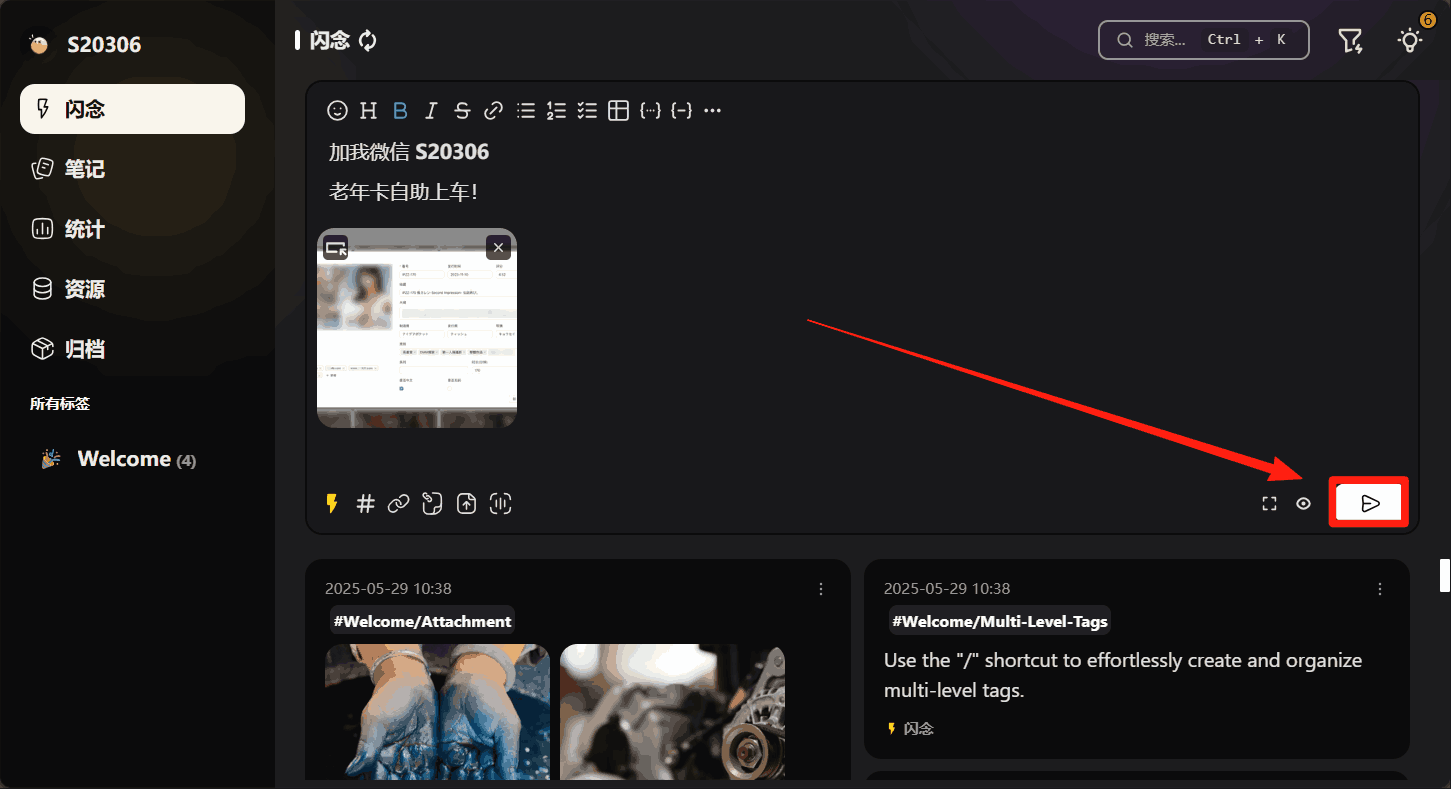Open the emoji picker in editor toolbar
Image resolution: width=1451 pixels, height=789 pixels.
click(338, 111)
